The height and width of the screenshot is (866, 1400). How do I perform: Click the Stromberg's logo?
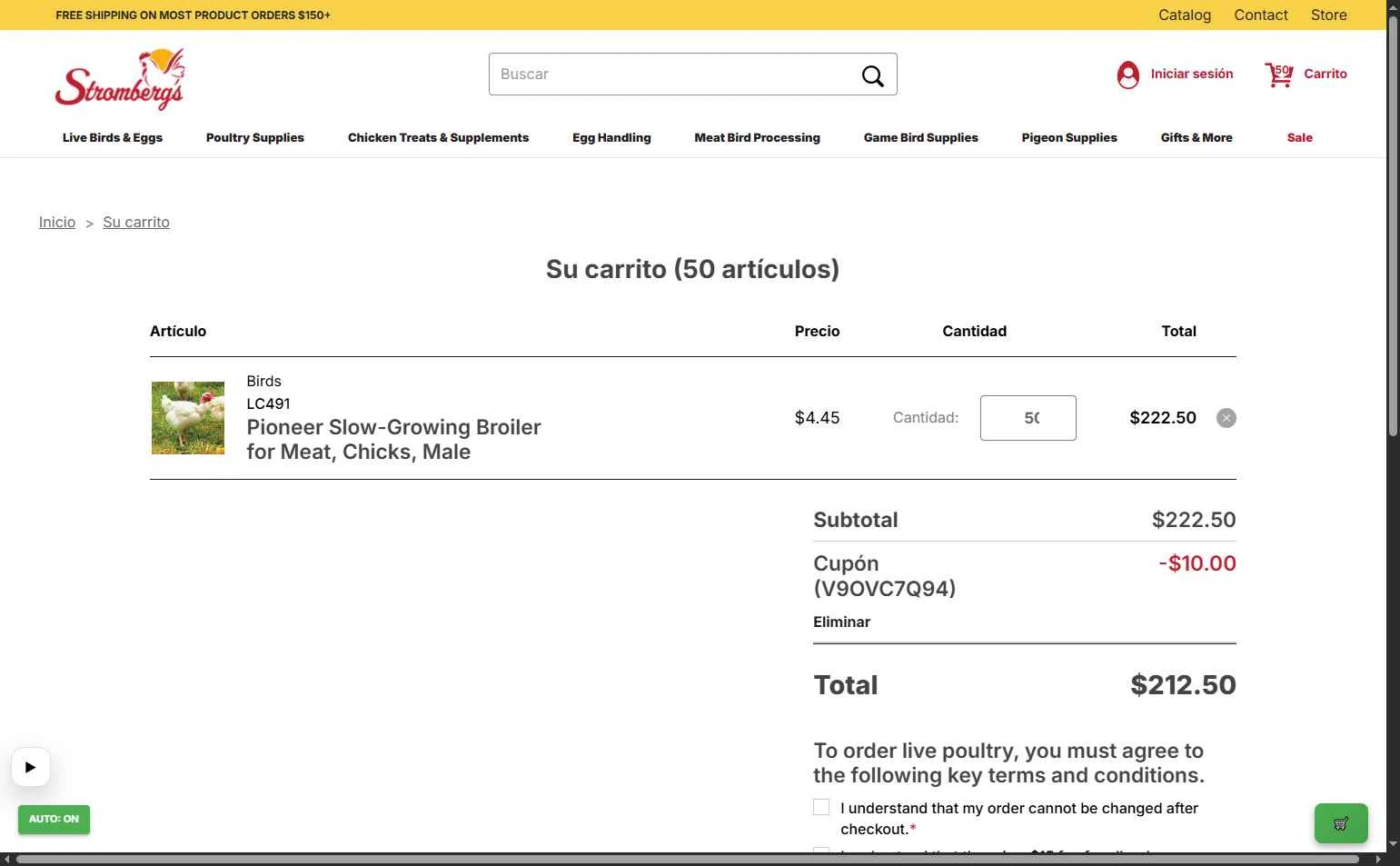(x=120, y=79)
